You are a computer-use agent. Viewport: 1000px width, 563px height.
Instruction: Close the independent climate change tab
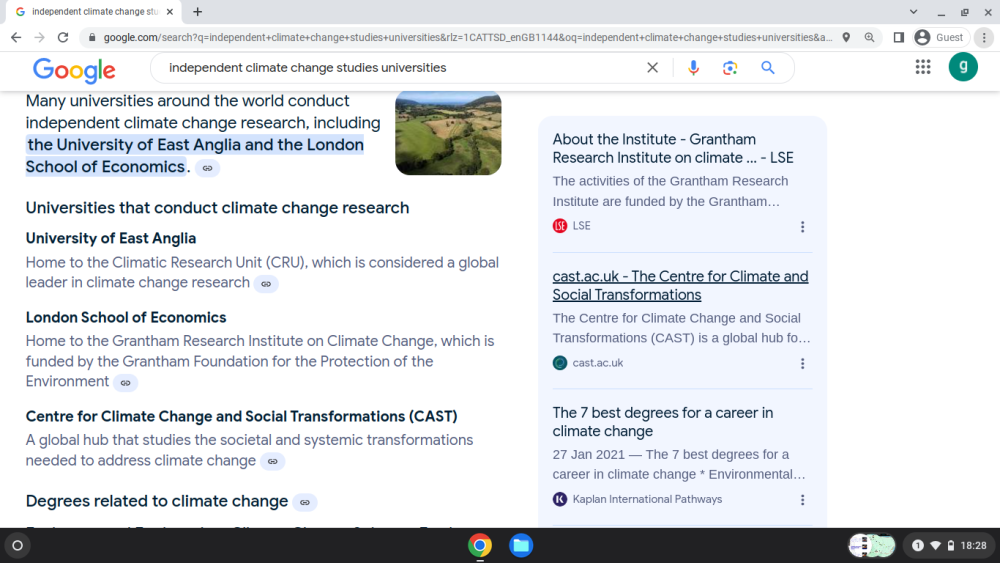tap(170, 11)
